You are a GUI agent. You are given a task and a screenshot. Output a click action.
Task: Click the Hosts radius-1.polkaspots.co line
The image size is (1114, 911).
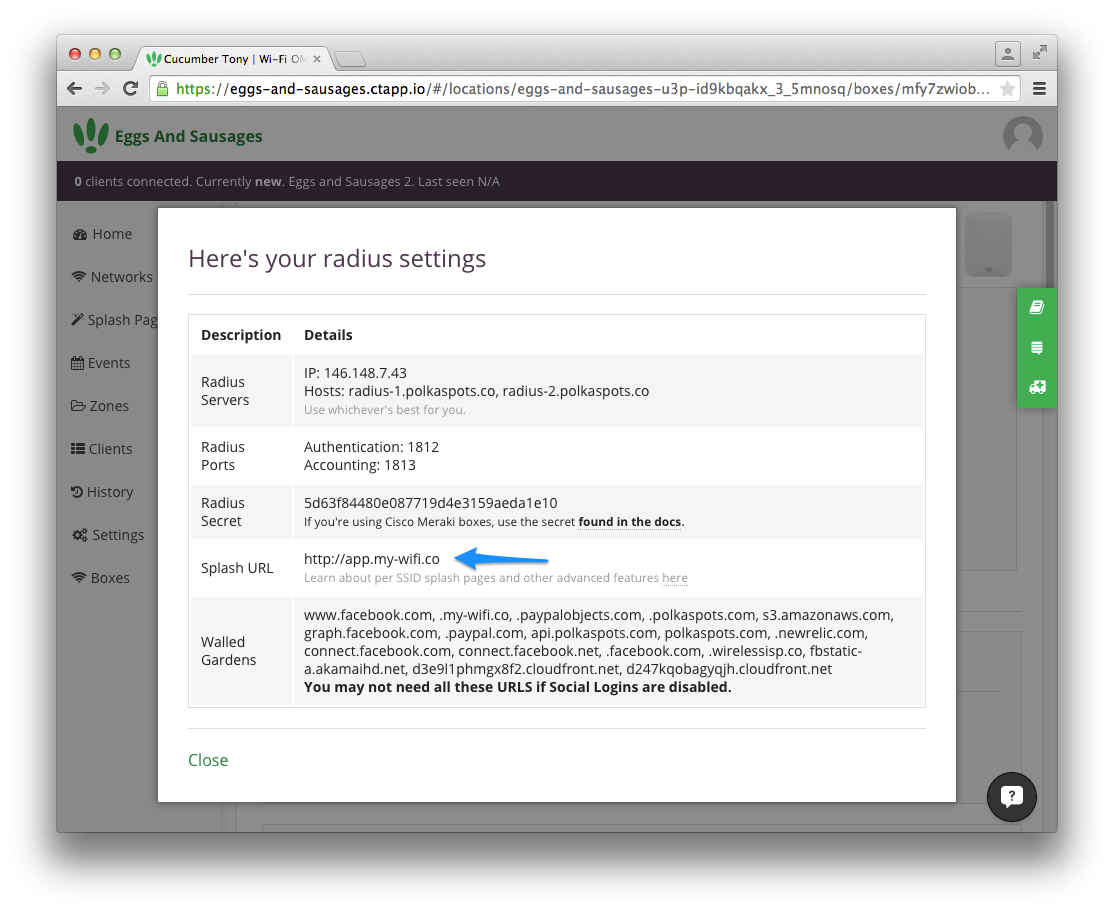(x=477, y=391)
